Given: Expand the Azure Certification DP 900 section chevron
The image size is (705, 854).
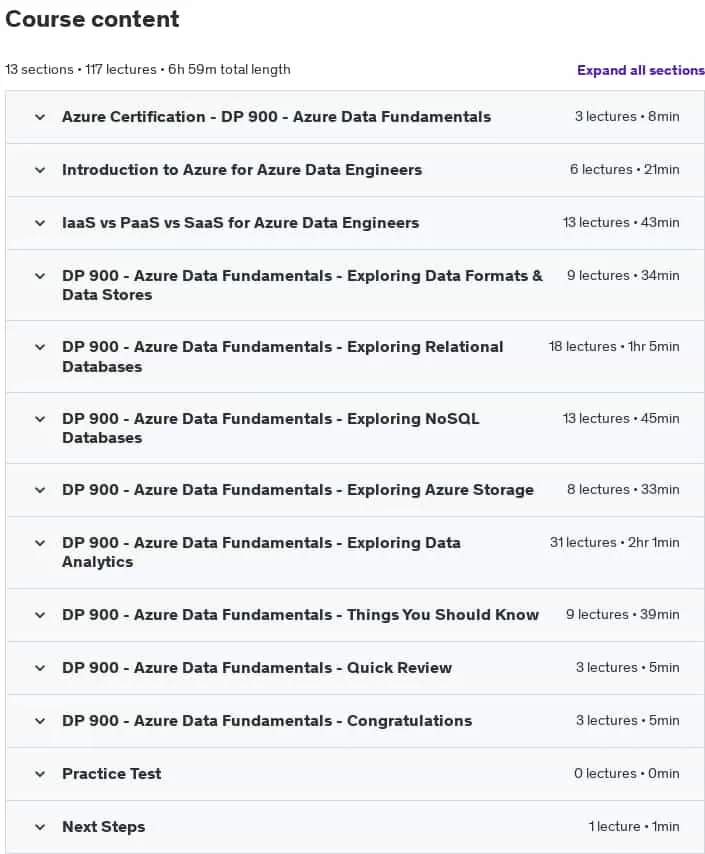Looking at the screenshot, I should point(40,117).
